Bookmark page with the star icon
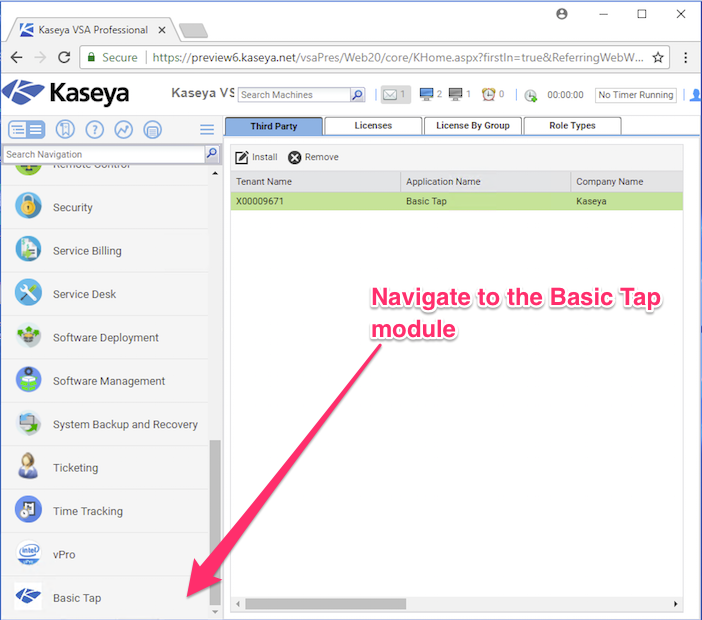702x620 pixels. coord(658,57)
